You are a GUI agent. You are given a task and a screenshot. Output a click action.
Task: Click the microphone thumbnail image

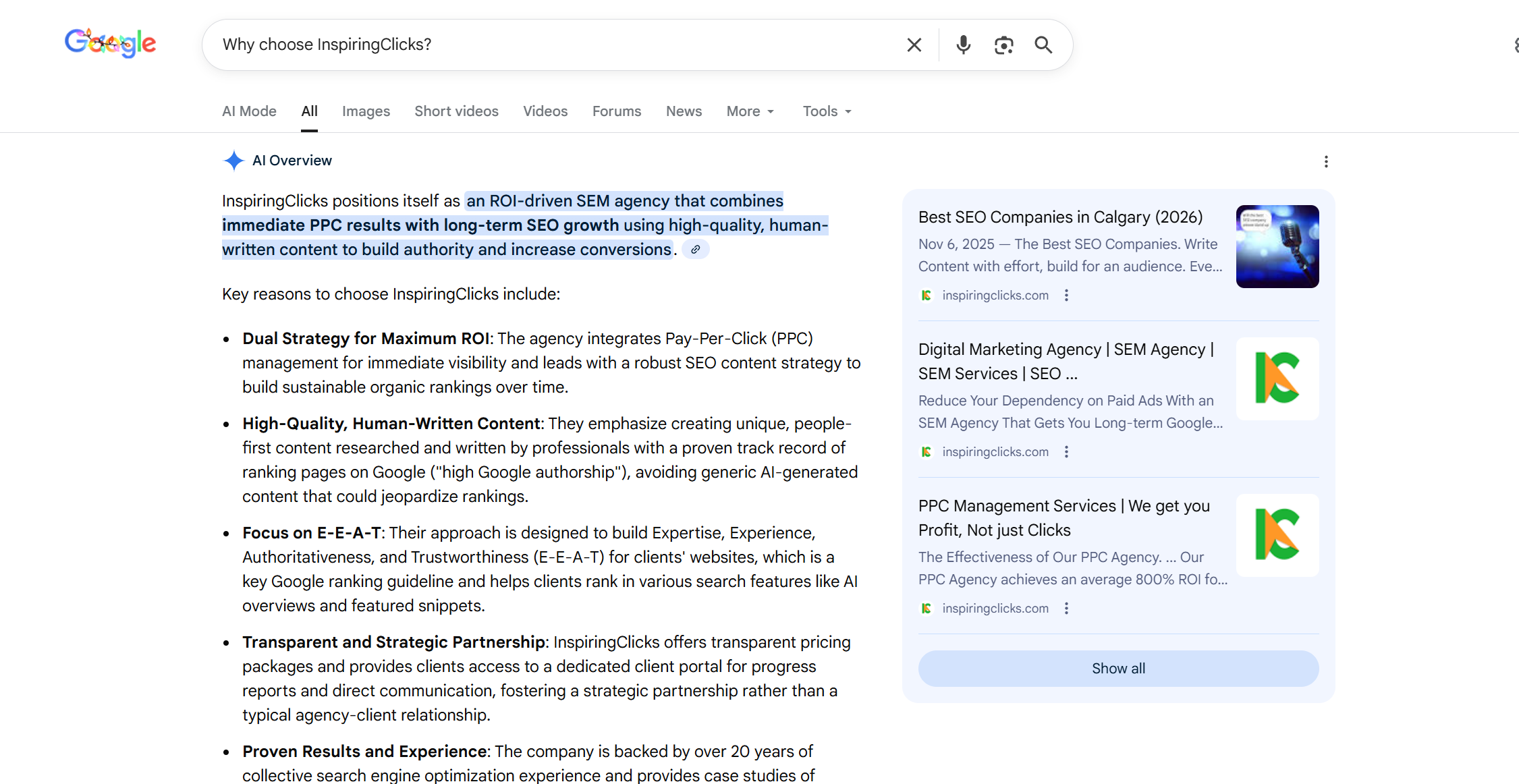tap(1277, 247)
